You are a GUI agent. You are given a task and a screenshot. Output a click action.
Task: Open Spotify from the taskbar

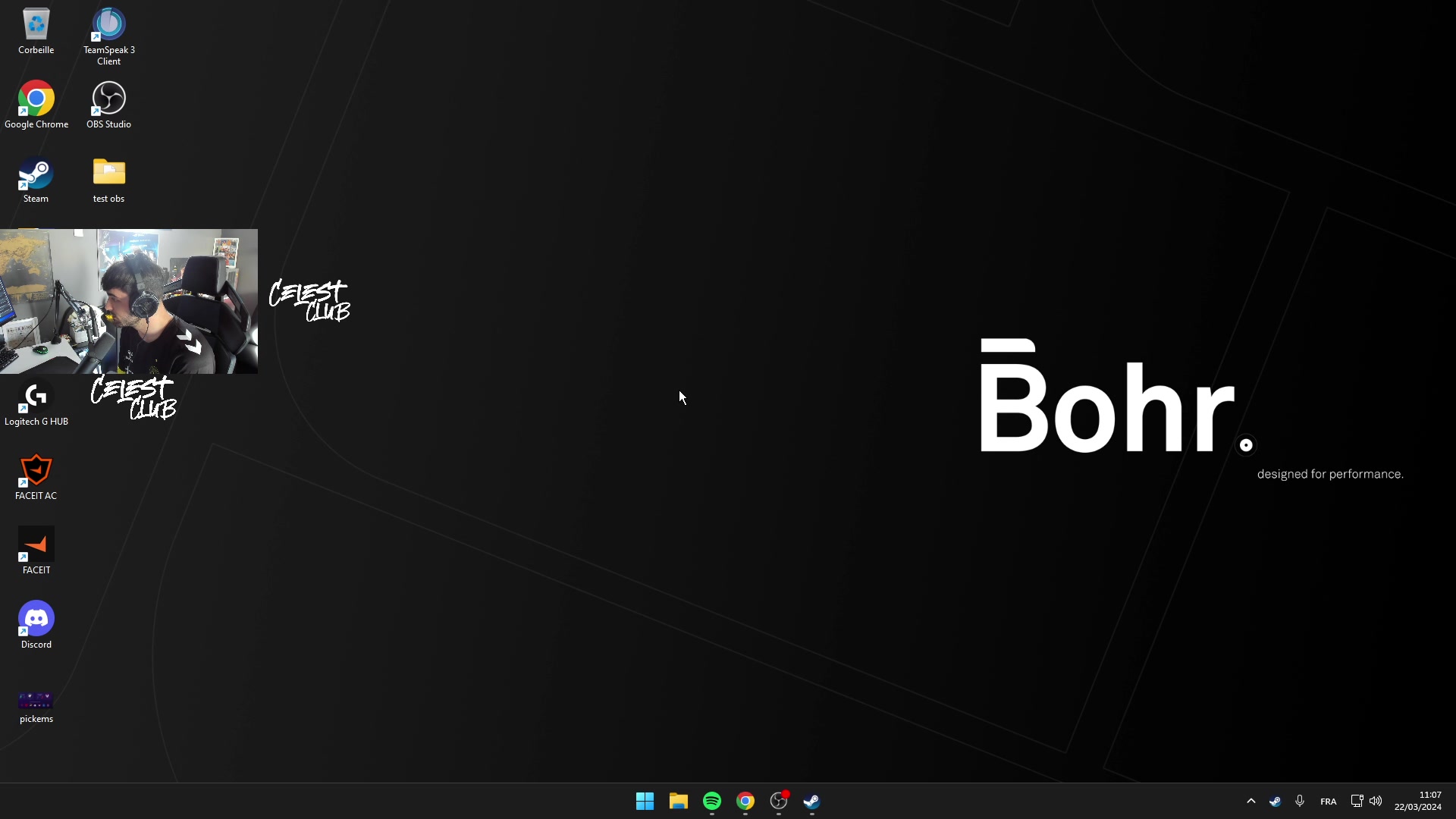point(711,801)
